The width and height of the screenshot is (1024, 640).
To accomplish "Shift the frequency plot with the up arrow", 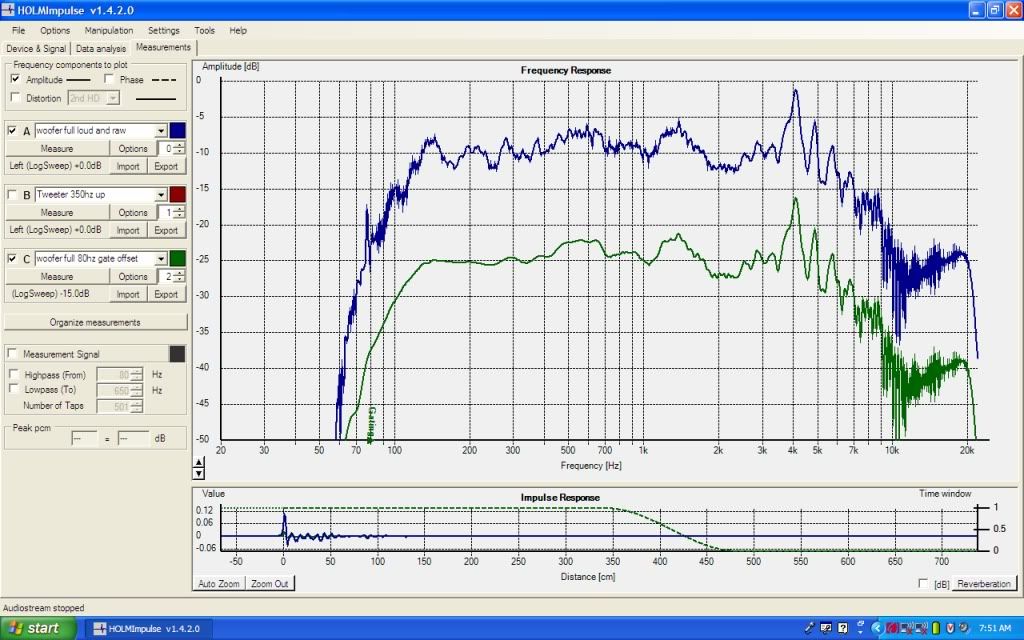I will pos(199,462).
